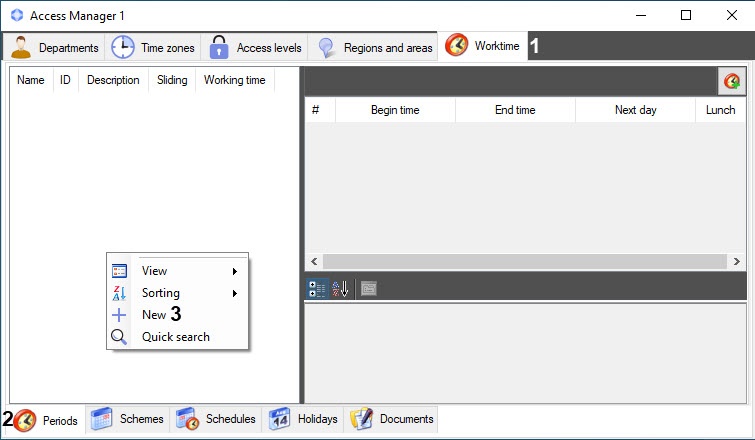Click the Holidays calendar icon
Screen dimensions: 755x440
pos(279,419)
